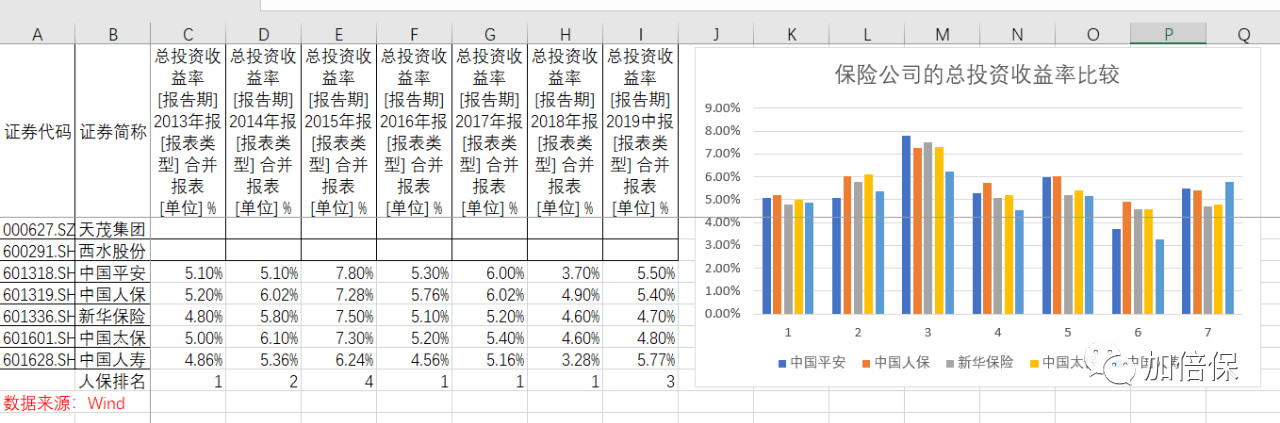The image size is (1280, 423).
Task: Select column D header
Action: [263, 34]
